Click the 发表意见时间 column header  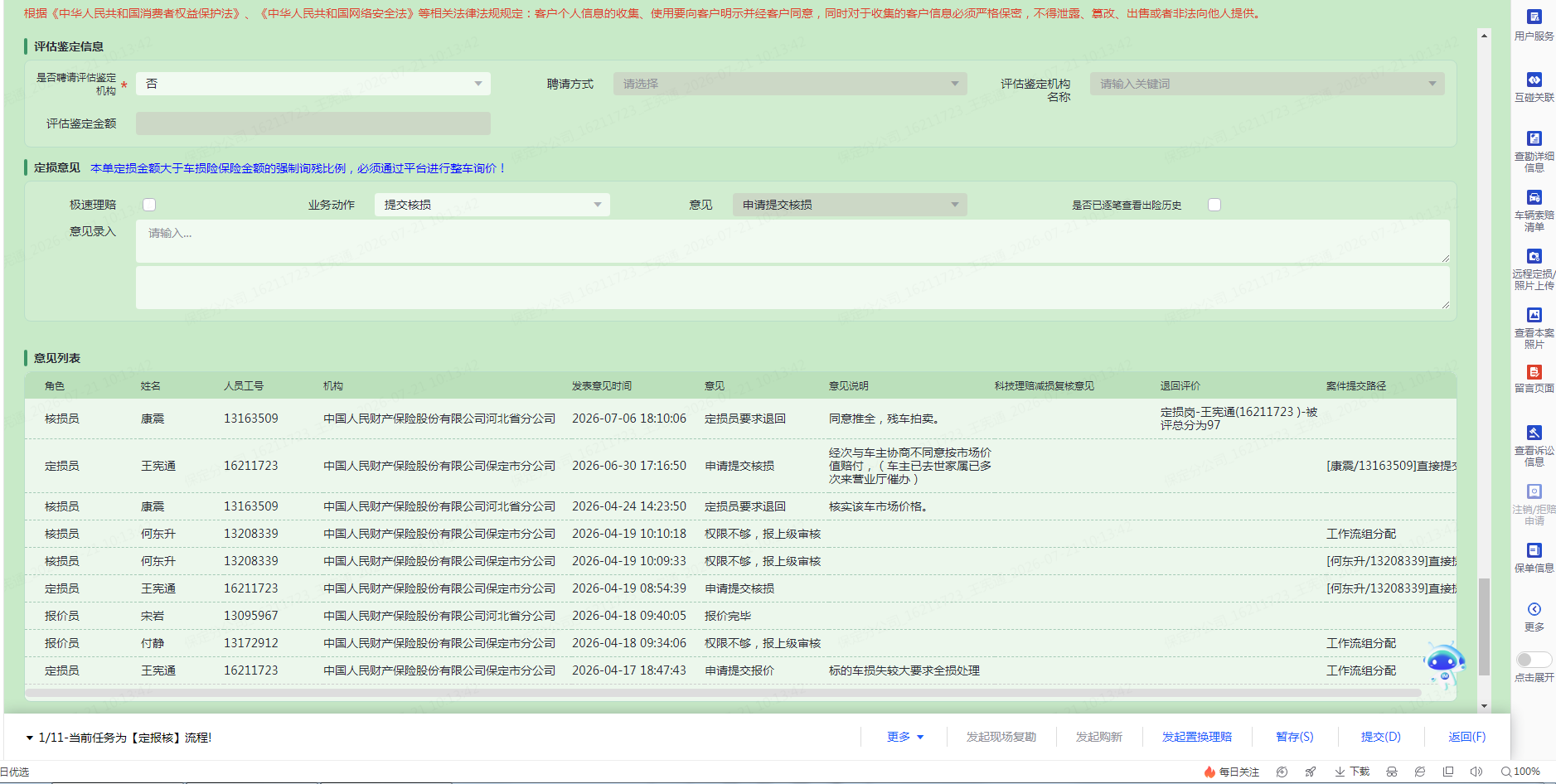pos(602,386)
